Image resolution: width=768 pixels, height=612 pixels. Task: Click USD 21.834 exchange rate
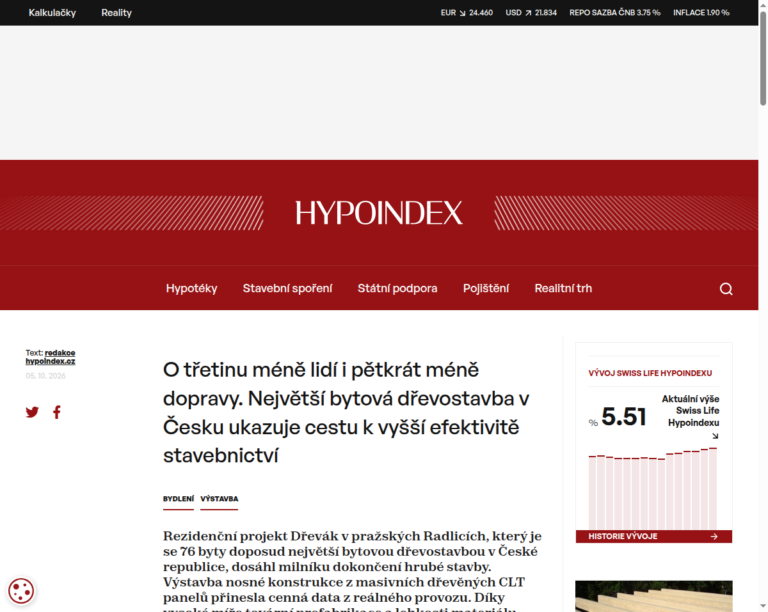531,13
